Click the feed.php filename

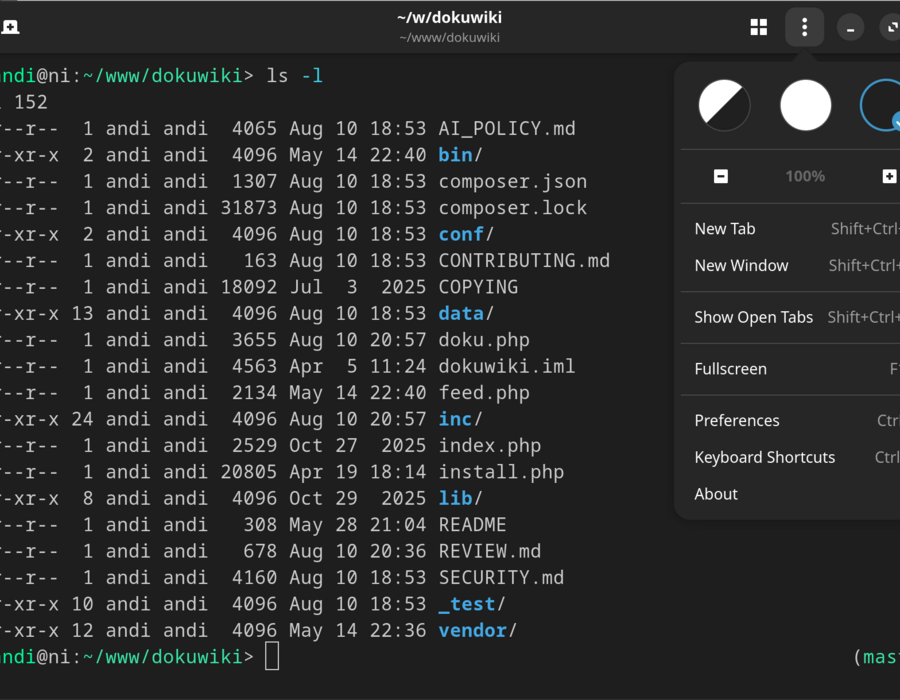484,392
